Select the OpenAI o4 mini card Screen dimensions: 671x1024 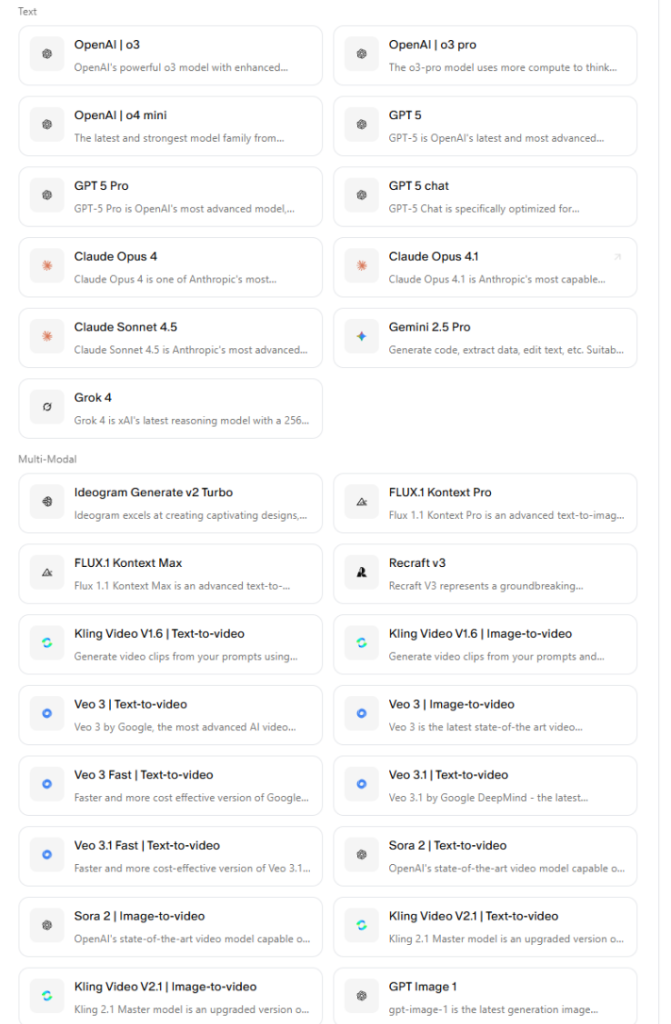170,126
